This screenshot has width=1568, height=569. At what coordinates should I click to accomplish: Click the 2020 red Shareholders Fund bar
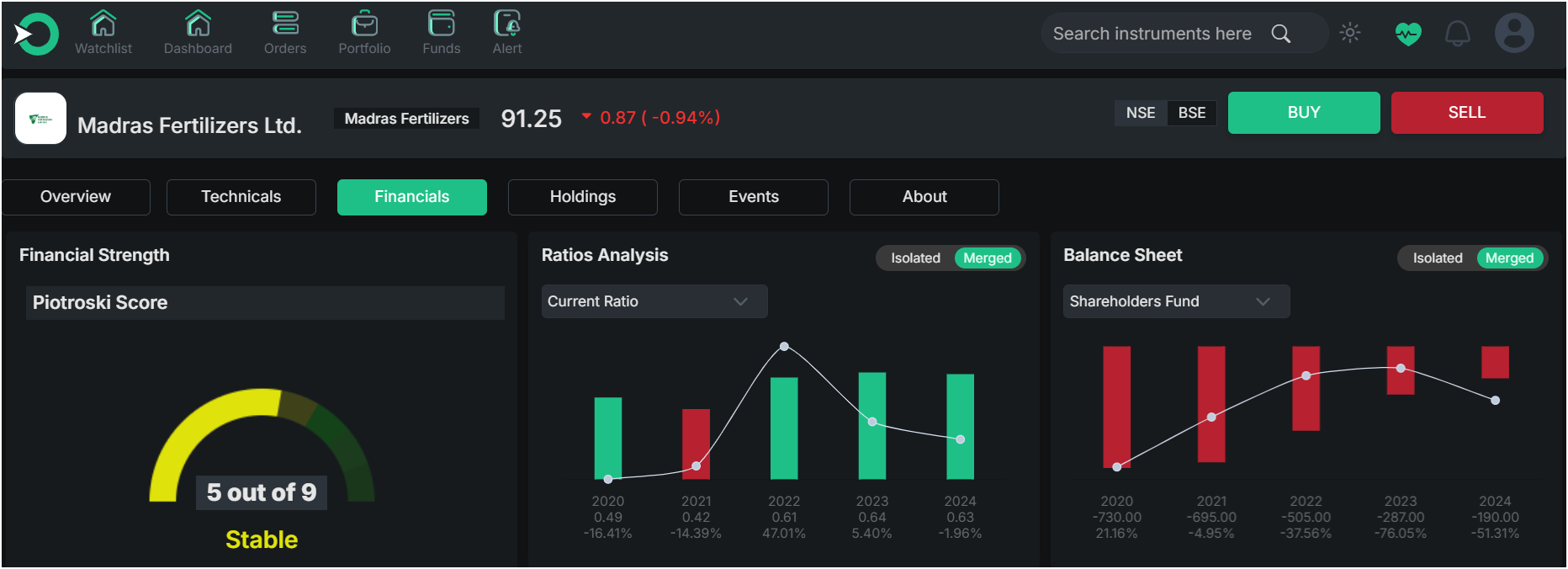click(1116, 407)
